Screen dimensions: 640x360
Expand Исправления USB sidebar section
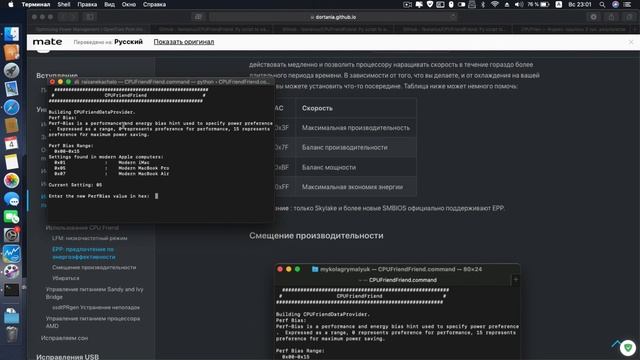tap(67, 356)
